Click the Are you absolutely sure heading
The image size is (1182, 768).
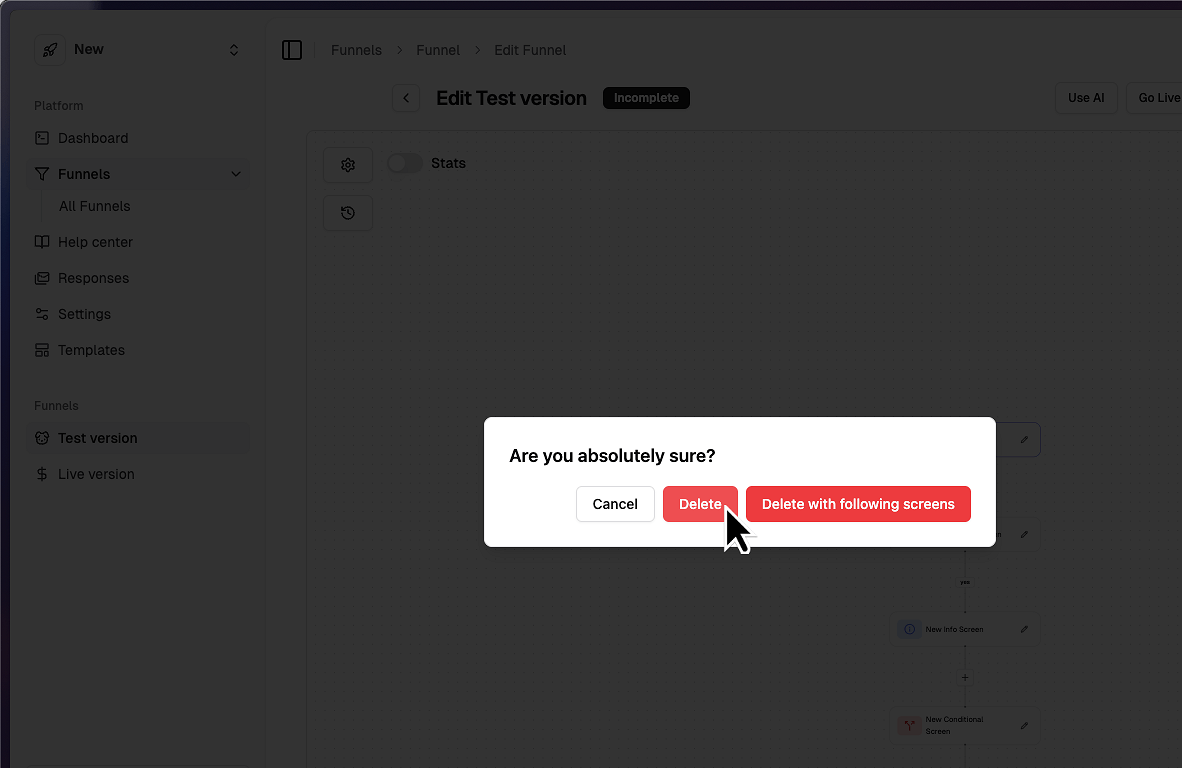[x=612, y=456]
